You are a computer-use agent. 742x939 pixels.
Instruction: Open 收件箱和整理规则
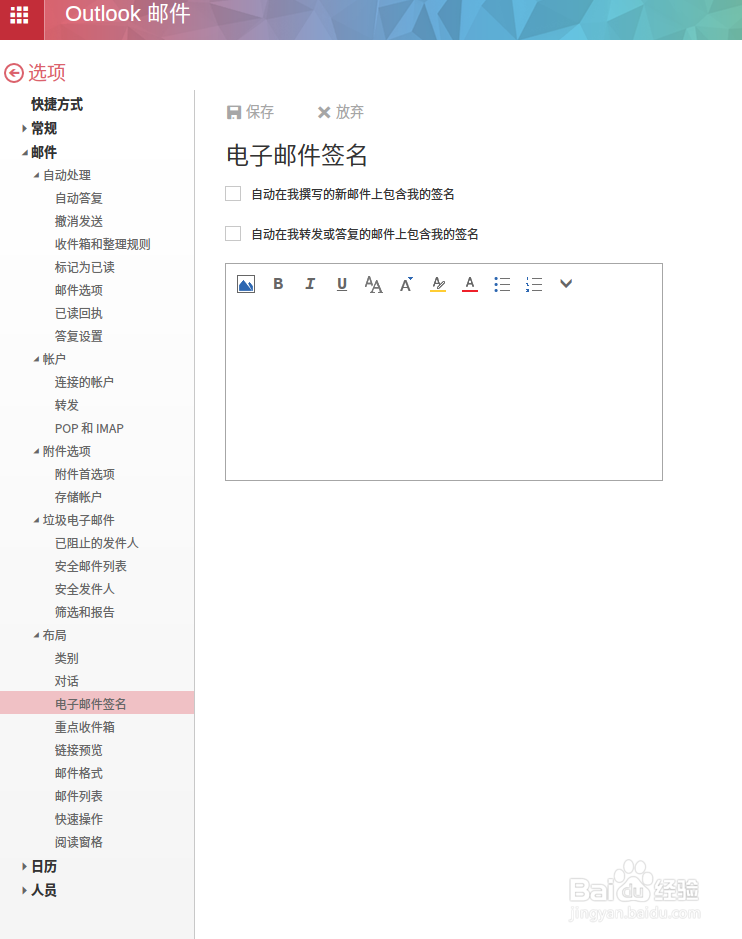[x=102, y=244]
